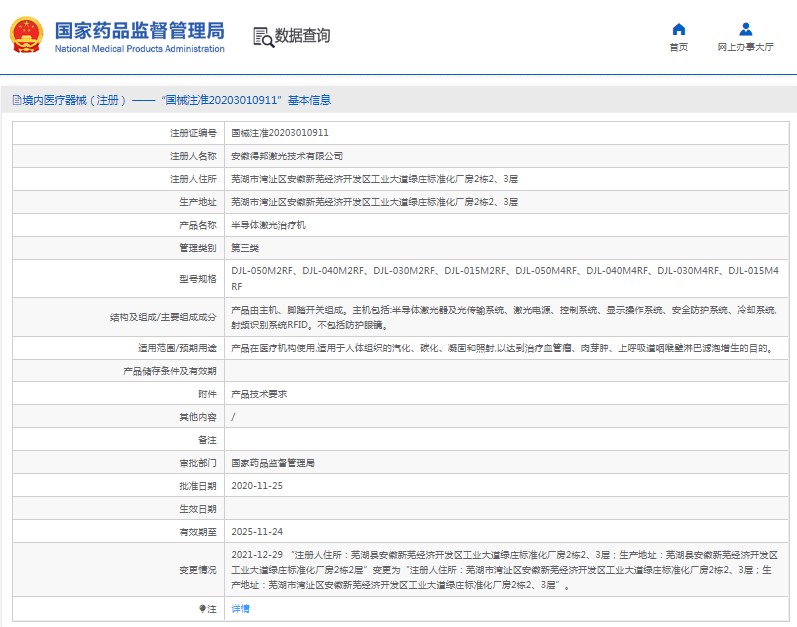This screenshot has width=797, height=627.
Task: Click the 注册人住所 address value
Action: (375, 179)
